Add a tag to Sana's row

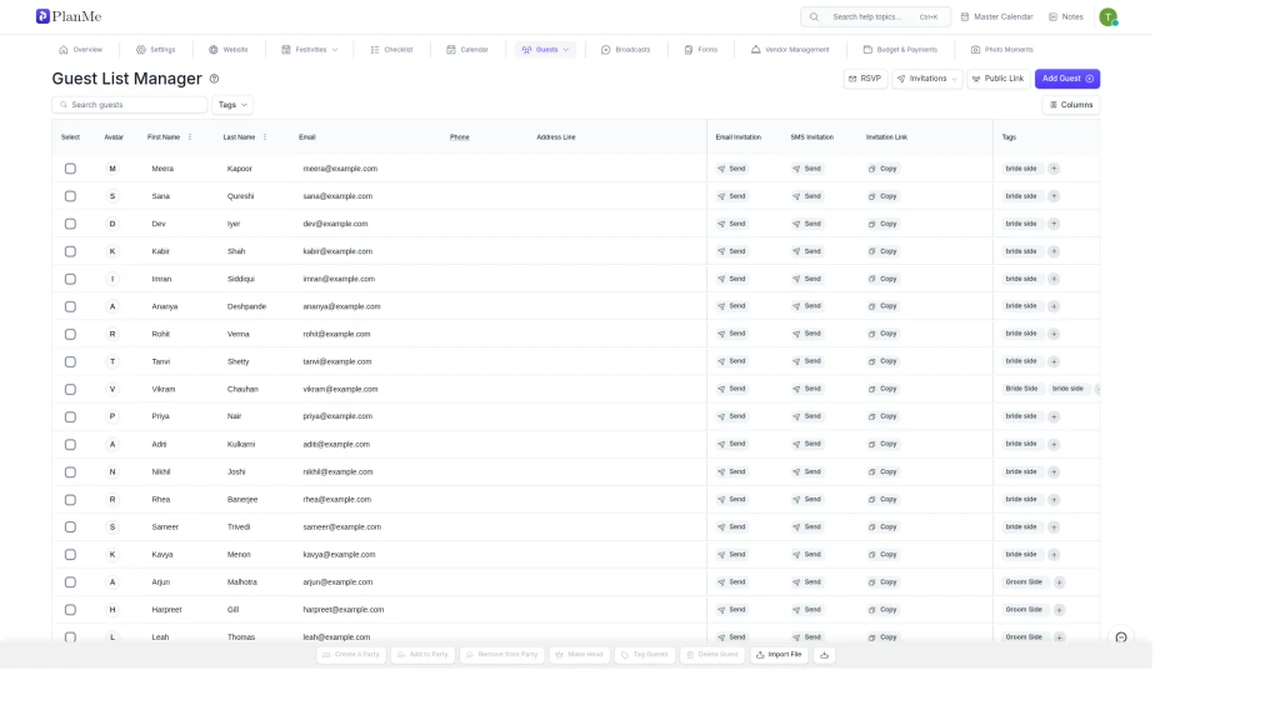(1054, 196)
